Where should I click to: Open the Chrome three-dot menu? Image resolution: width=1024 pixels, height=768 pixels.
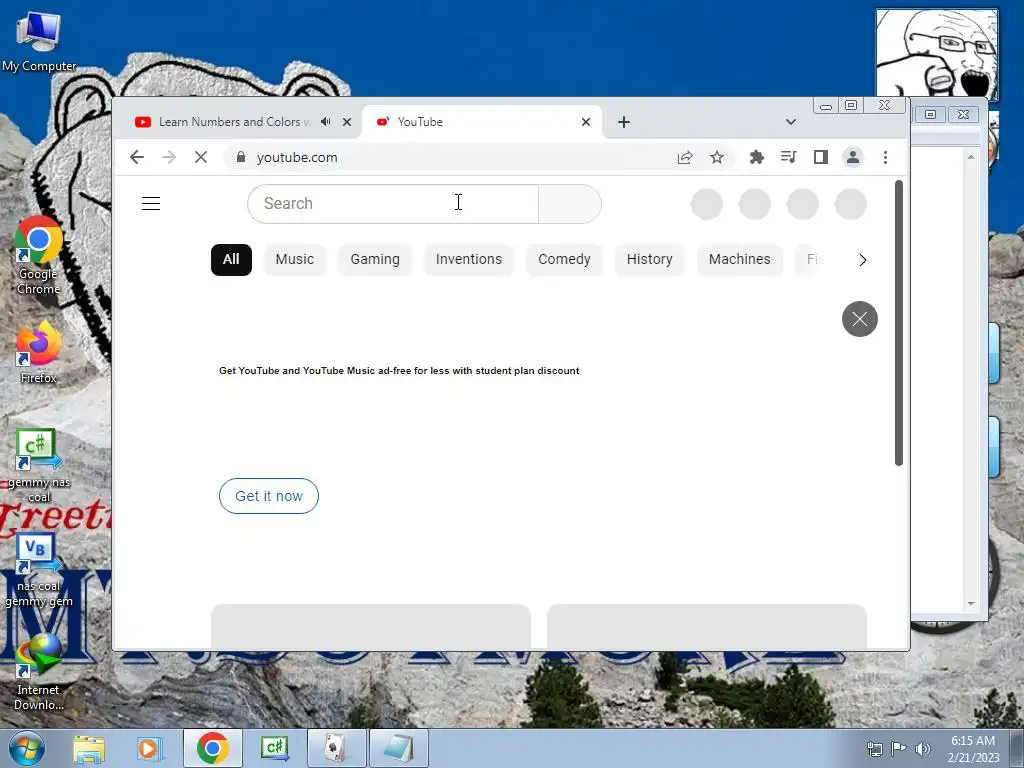(886, 157)
